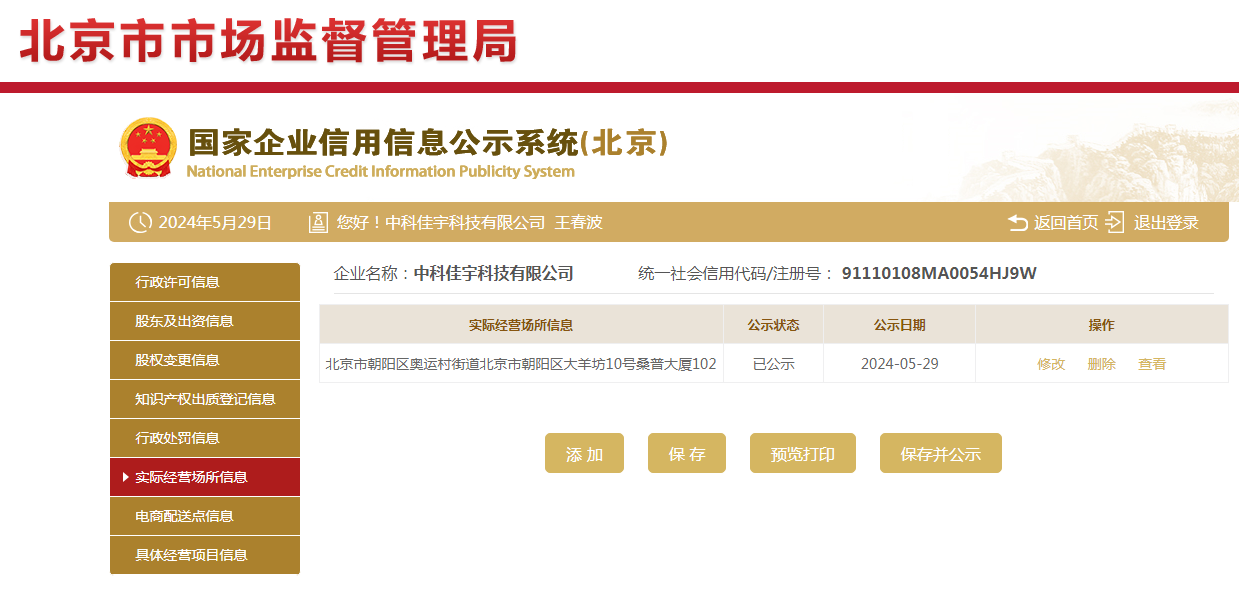Open 行政处罚信息 in the sidebar
The width and height of the screenshot is (1239, 607).
coord(205,438)
